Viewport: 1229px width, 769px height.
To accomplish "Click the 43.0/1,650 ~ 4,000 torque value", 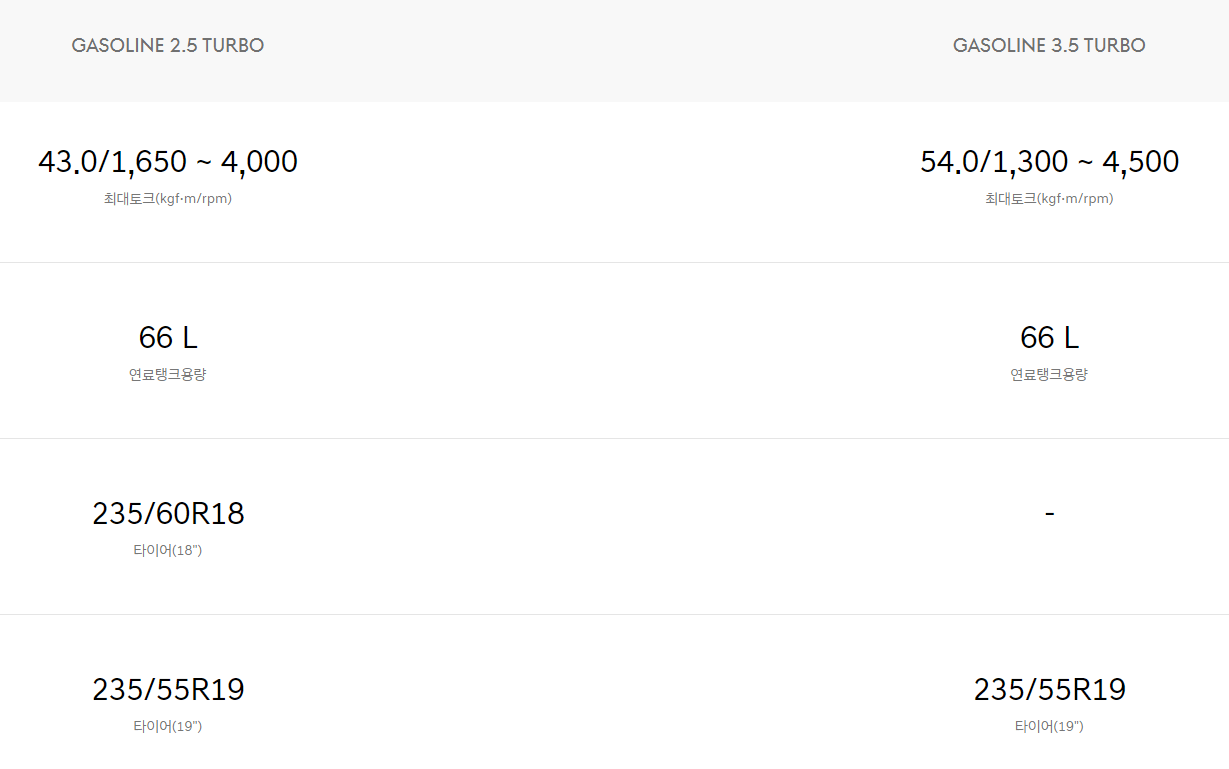I will [x=168, y=161].
